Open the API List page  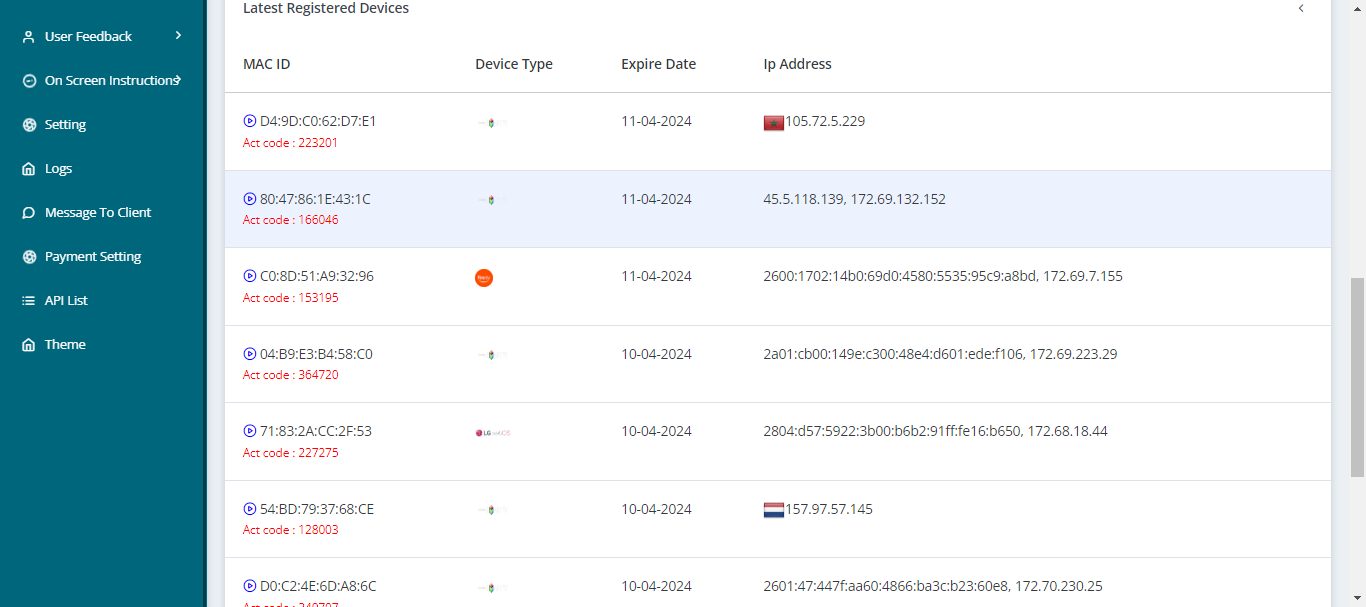66,301
